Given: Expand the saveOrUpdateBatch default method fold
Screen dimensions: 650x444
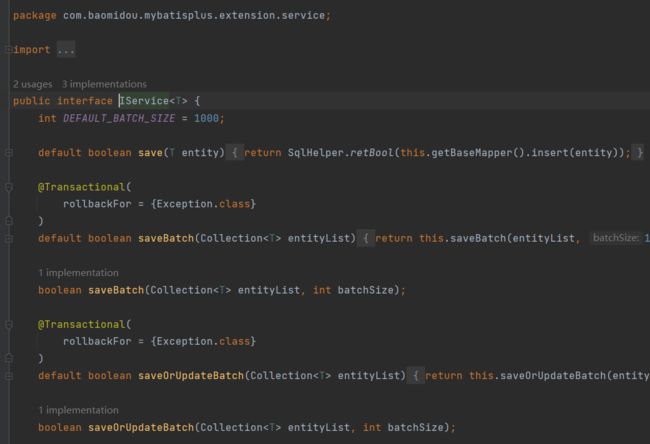Looking at the screenshot, I should [8, 376].
